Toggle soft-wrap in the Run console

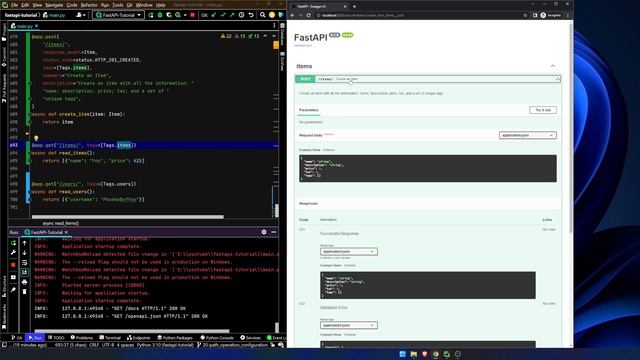tap(24, 262)
